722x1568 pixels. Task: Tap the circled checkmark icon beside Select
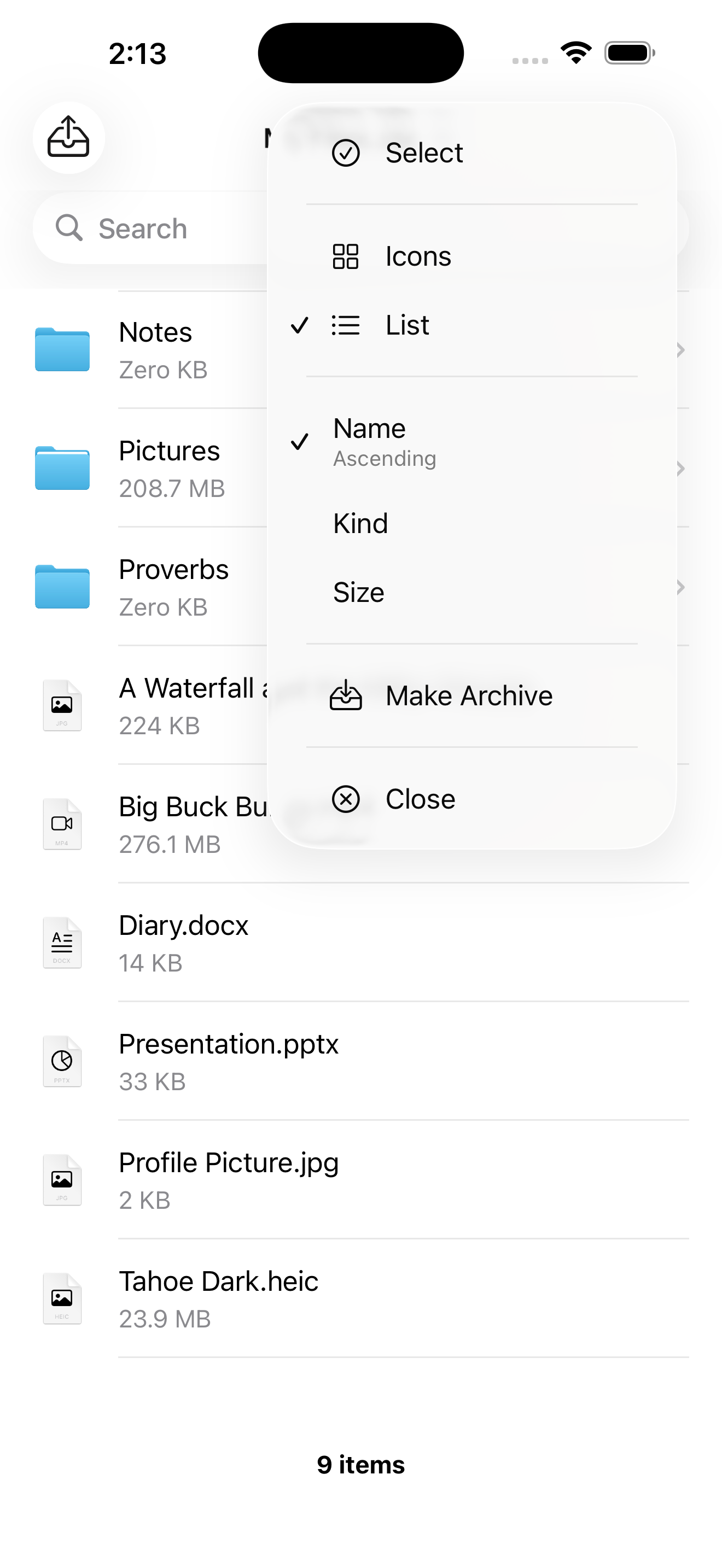(346, 153)
